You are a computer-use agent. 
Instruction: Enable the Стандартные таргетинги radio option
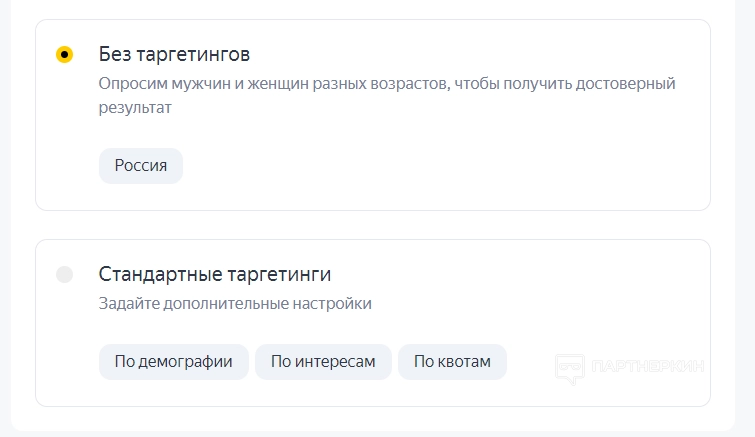coord(65,275)
